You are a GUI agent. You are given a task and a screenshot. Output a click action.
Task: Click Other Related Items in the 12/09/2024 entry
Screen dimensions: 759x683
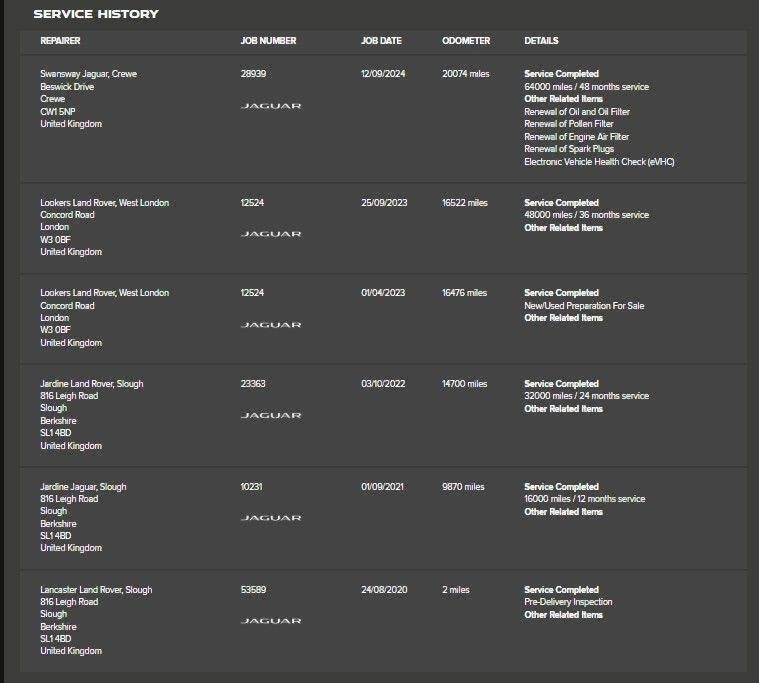(563, 99)
